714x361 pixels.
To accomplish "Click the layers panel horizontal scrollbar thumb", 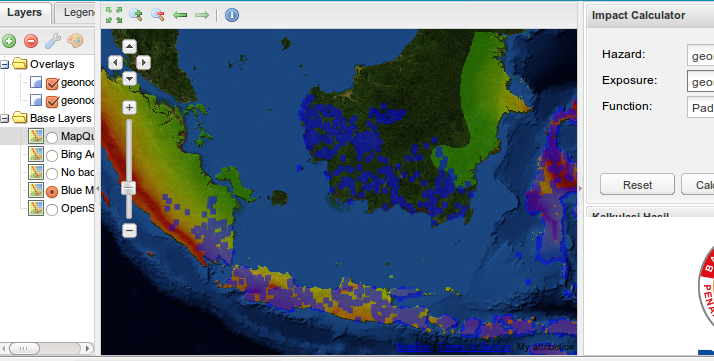I will [24, 349].
